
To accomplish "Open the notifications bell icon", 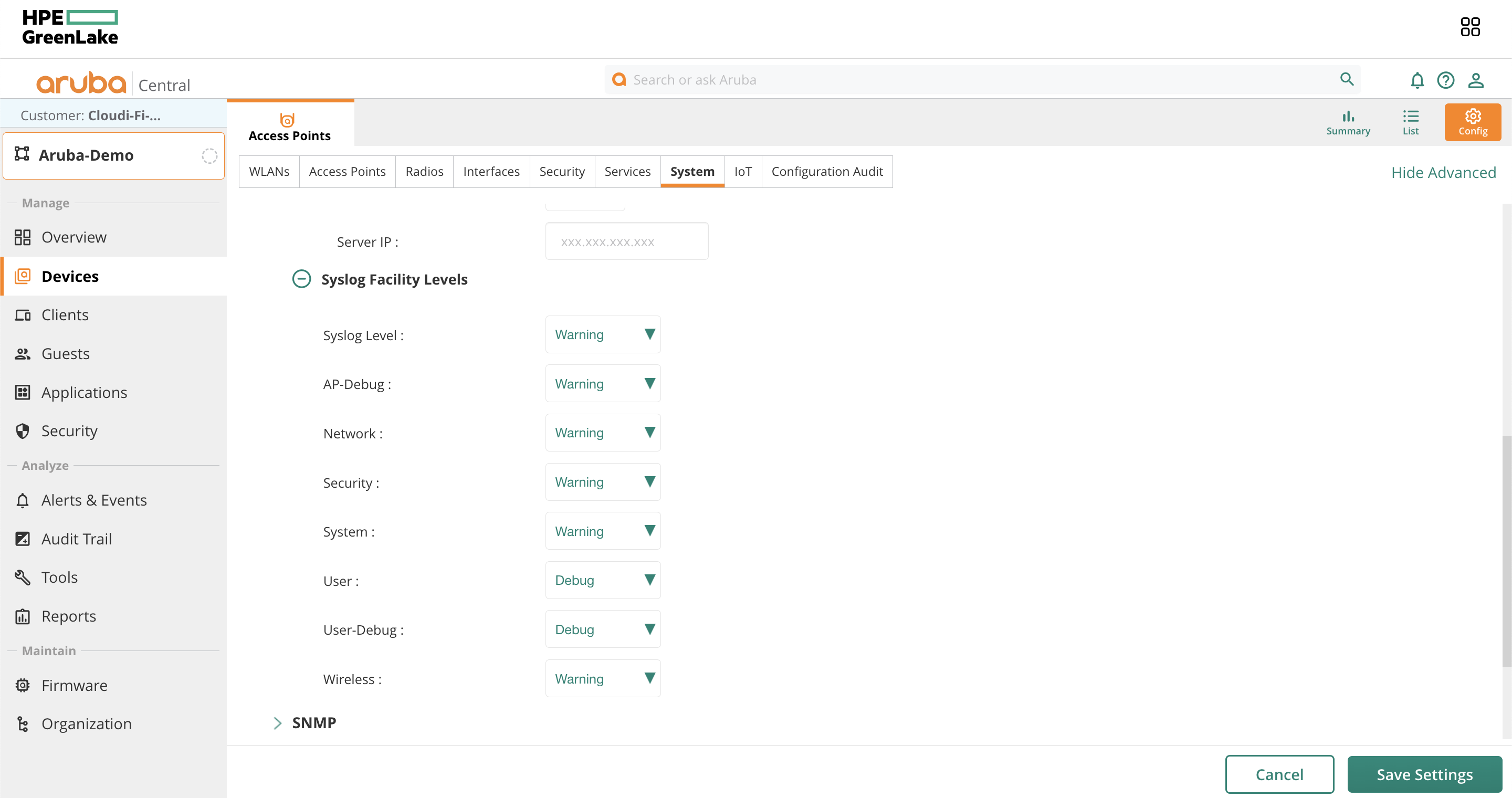I will pos(1417,80).
